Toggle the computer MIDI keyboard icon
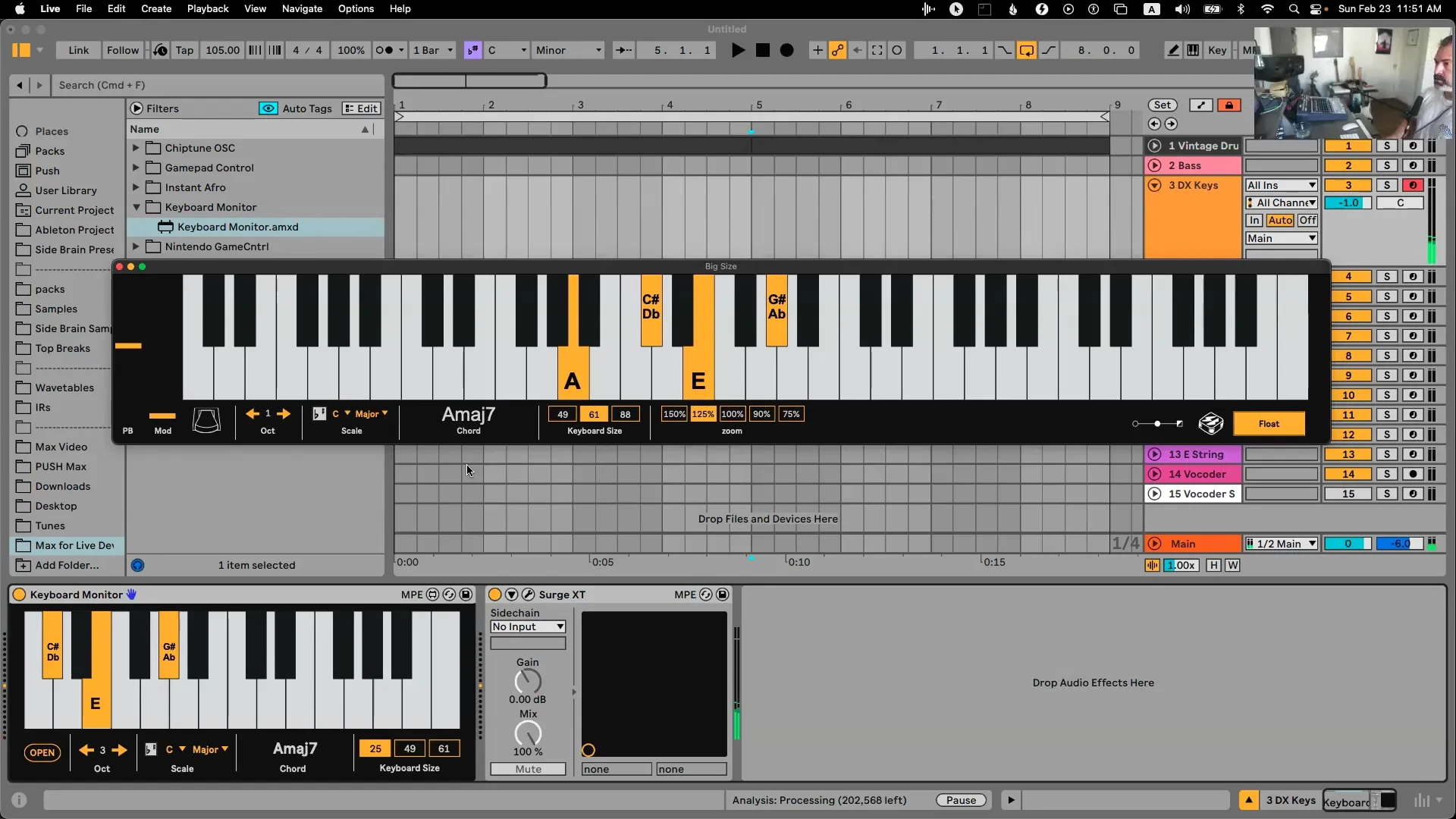Screen dimensions: 1456x819 [1193, 50]
